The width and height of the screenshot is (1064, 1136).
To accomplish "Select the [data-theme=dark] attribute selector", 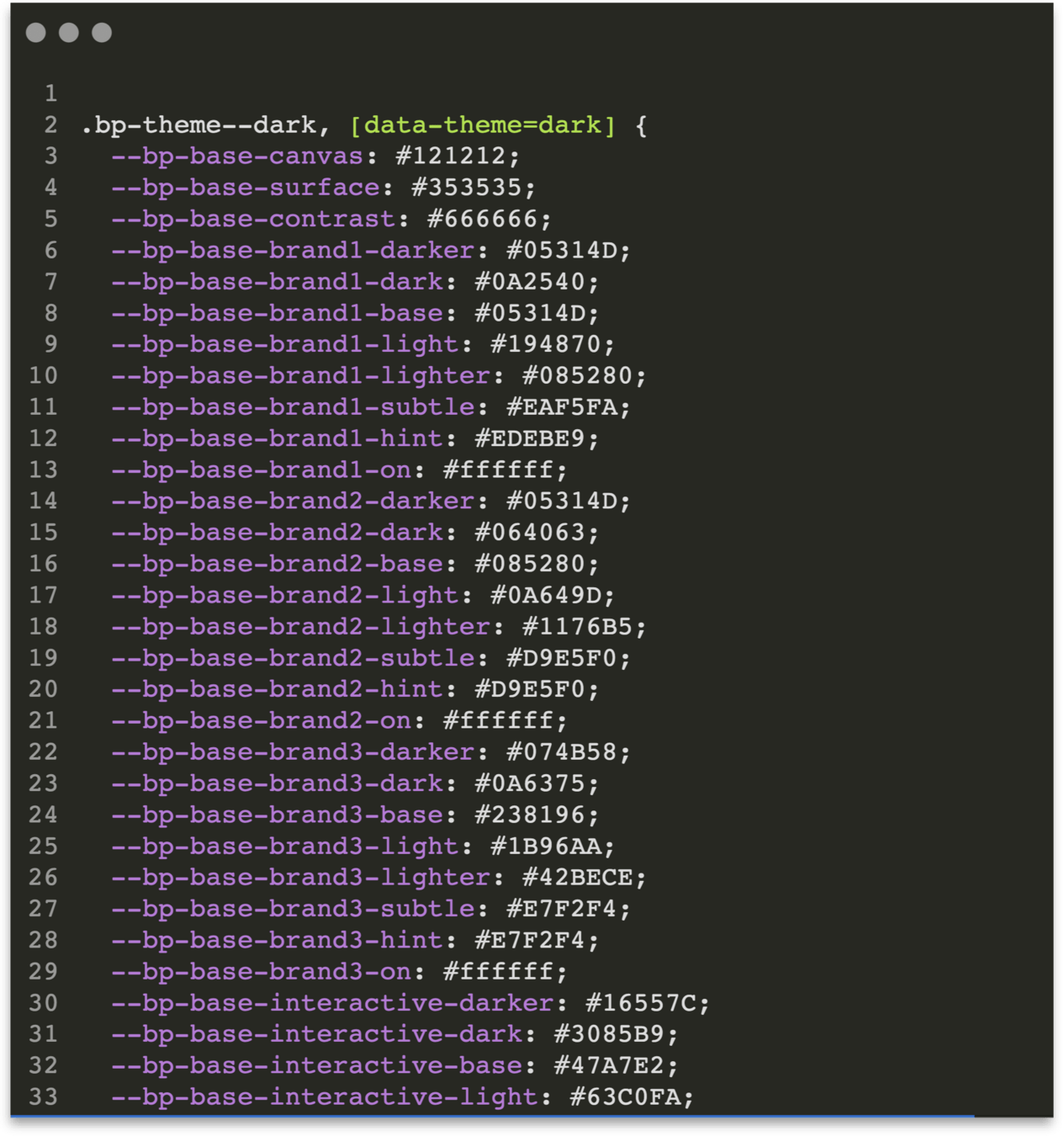I will point(483,125).
